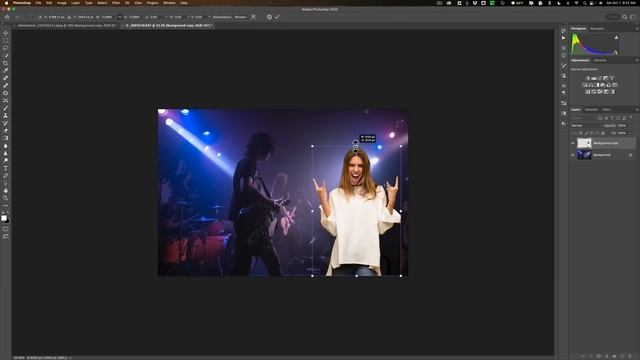Select the Lasso tool
The width and height of the screenshot is (640, 360).
tap(5, 48)
